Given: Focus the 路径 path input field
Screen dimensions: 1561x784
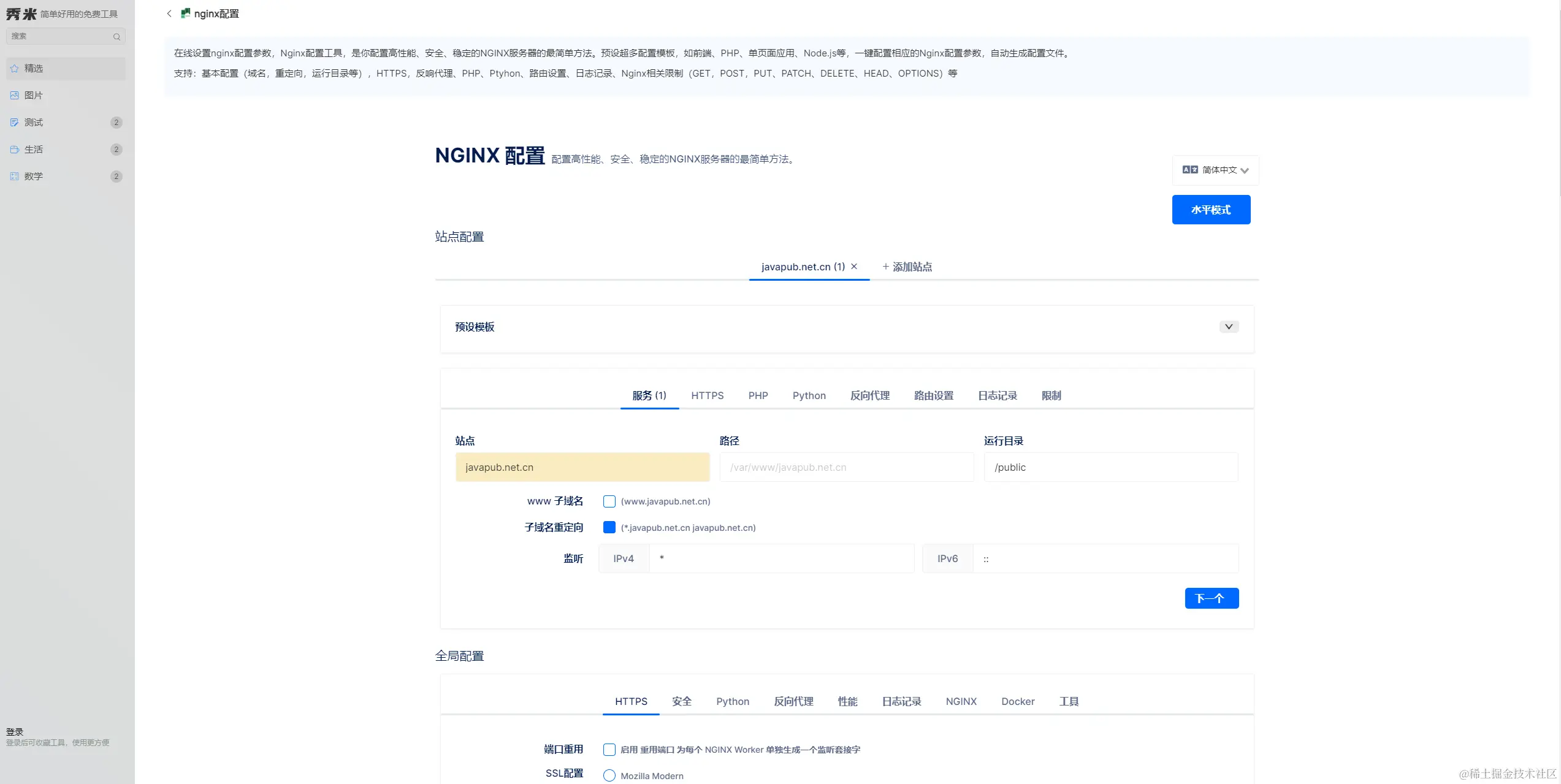Looking at the screenshot, I should tap(846, 467).
